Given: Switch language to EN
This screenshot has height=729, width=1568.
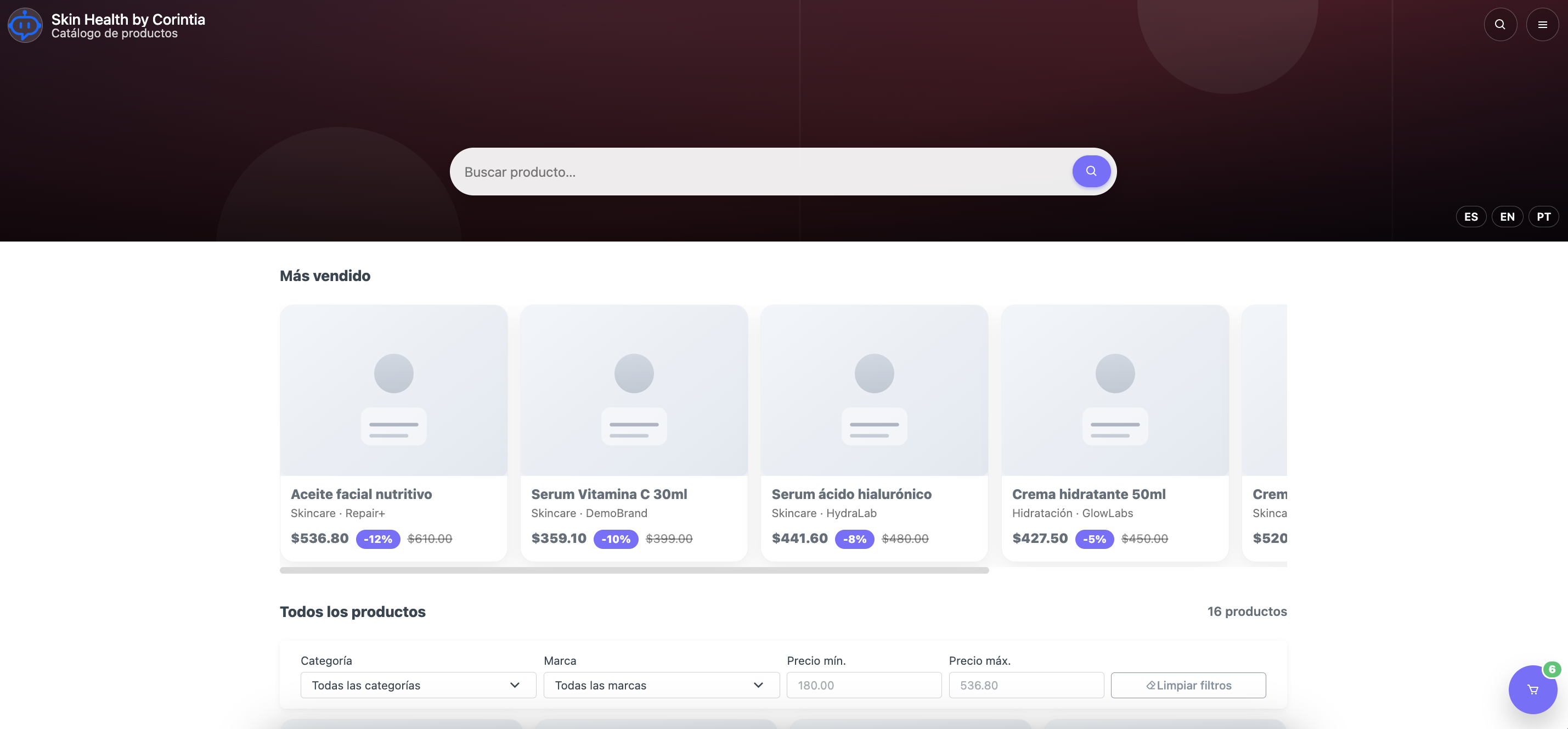Looking at the screenshot, I should tap(1507, 217).
